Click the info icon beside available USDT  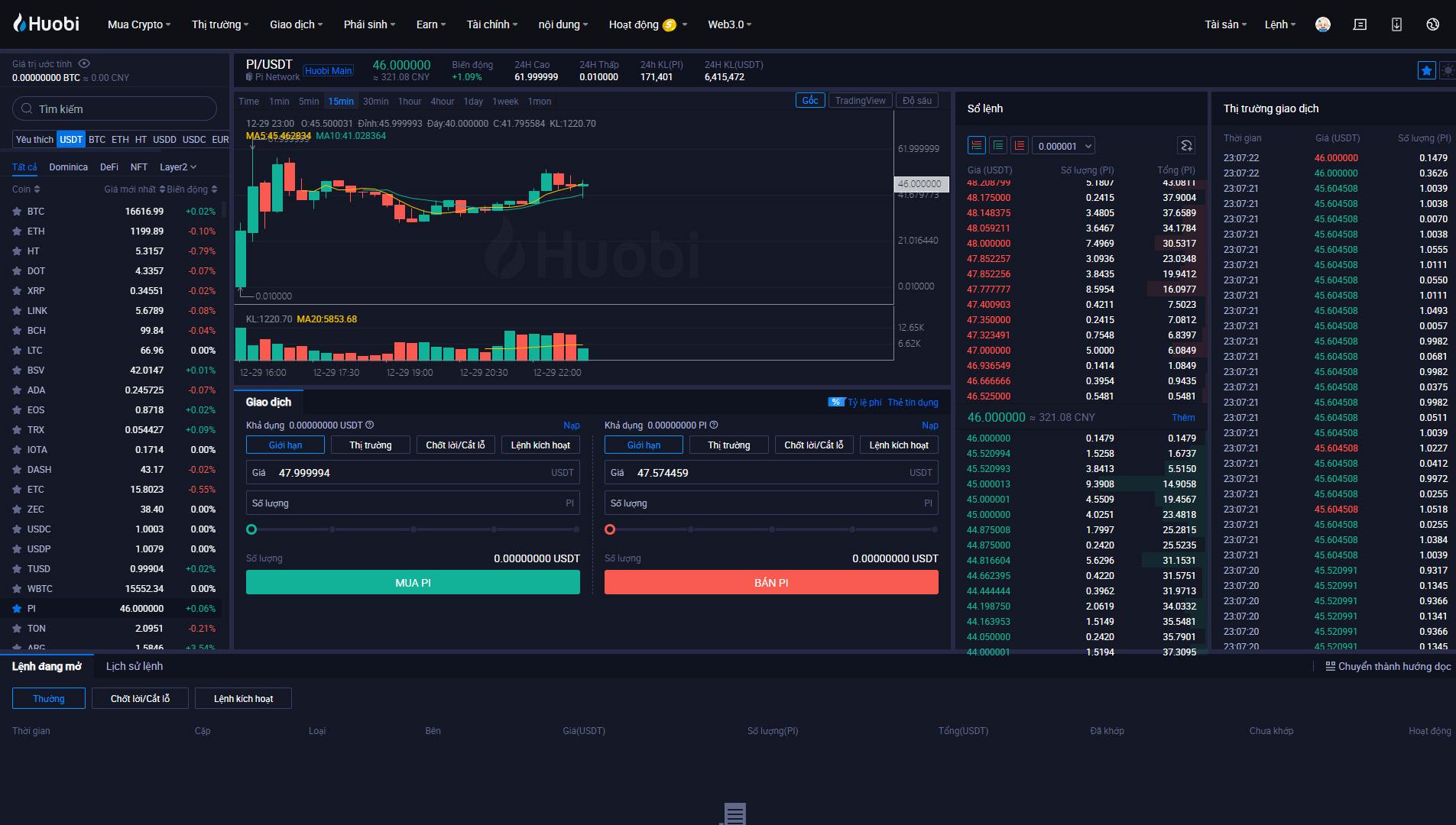pyautogui.click(x=370, y=425)
